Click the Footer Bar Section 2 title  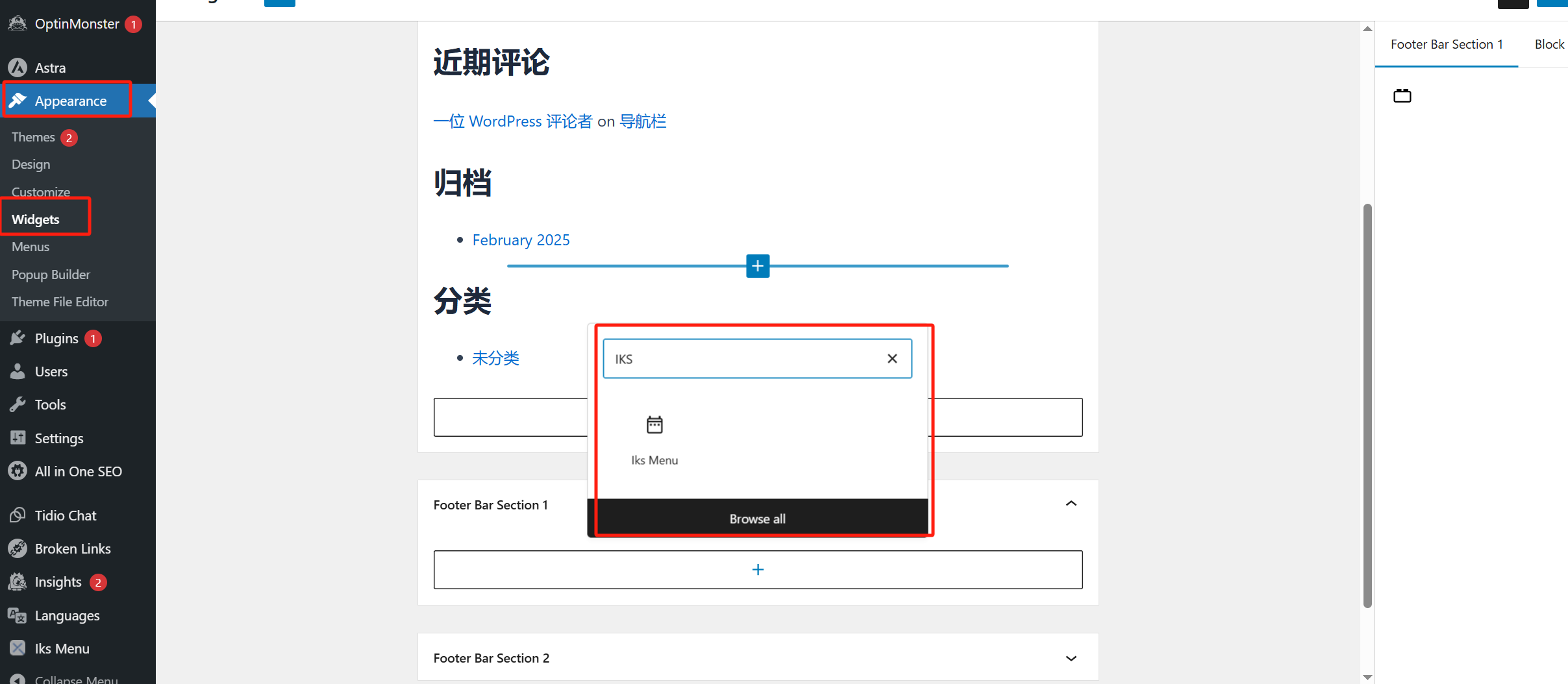tap(492, 658)
